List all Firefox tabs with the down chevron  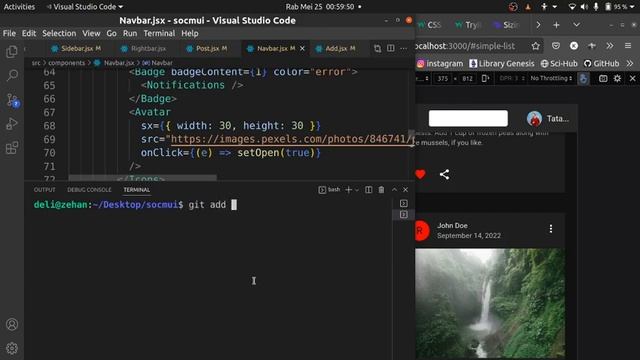(x=576, y=25)
